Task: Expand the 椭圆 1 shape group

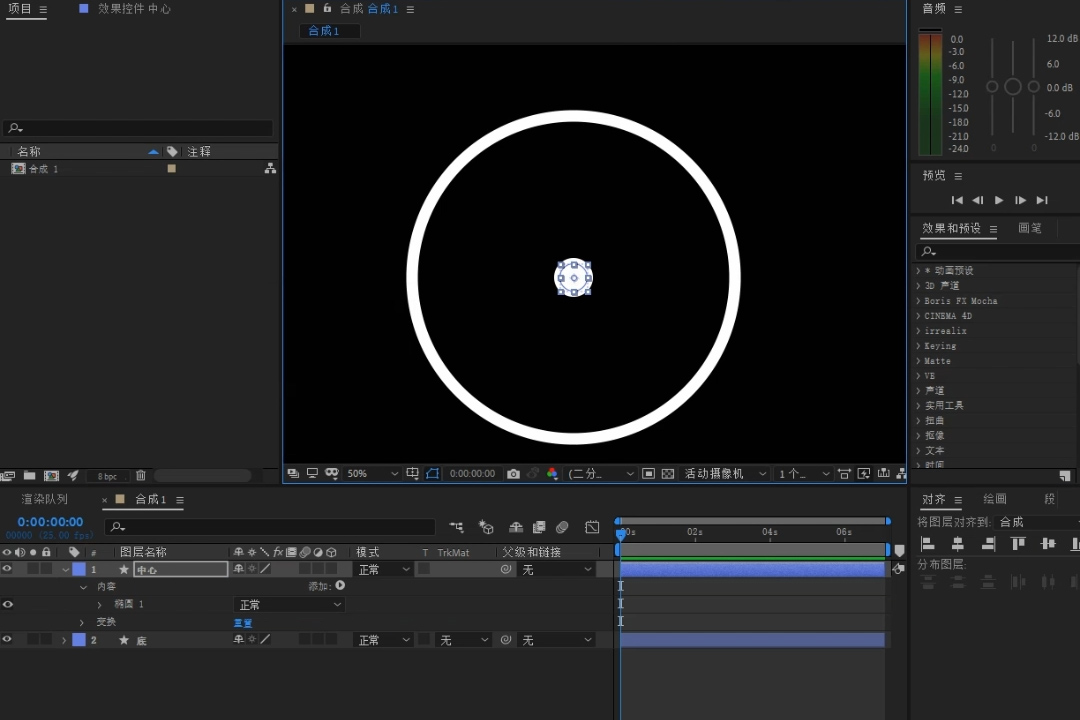Action: 99,604
